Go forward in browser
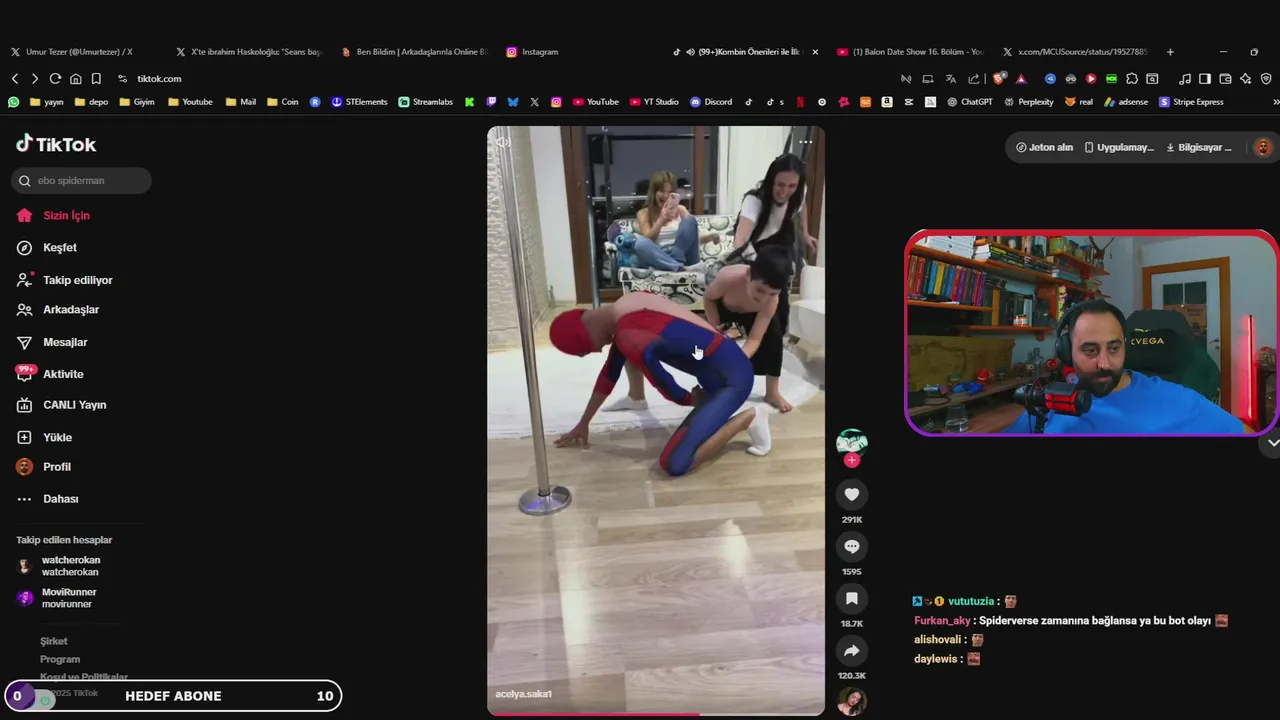This screenshot has height=720, width=1280. pyautogui.click(x=35, y=78)
